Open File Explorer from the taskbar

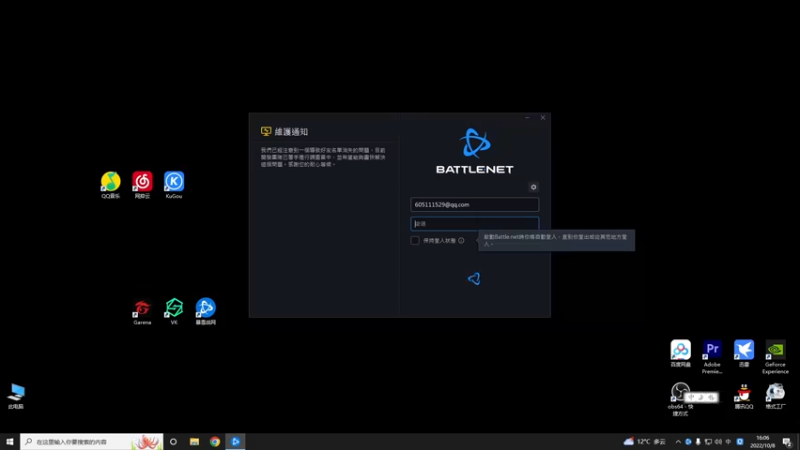pos(194,441)
